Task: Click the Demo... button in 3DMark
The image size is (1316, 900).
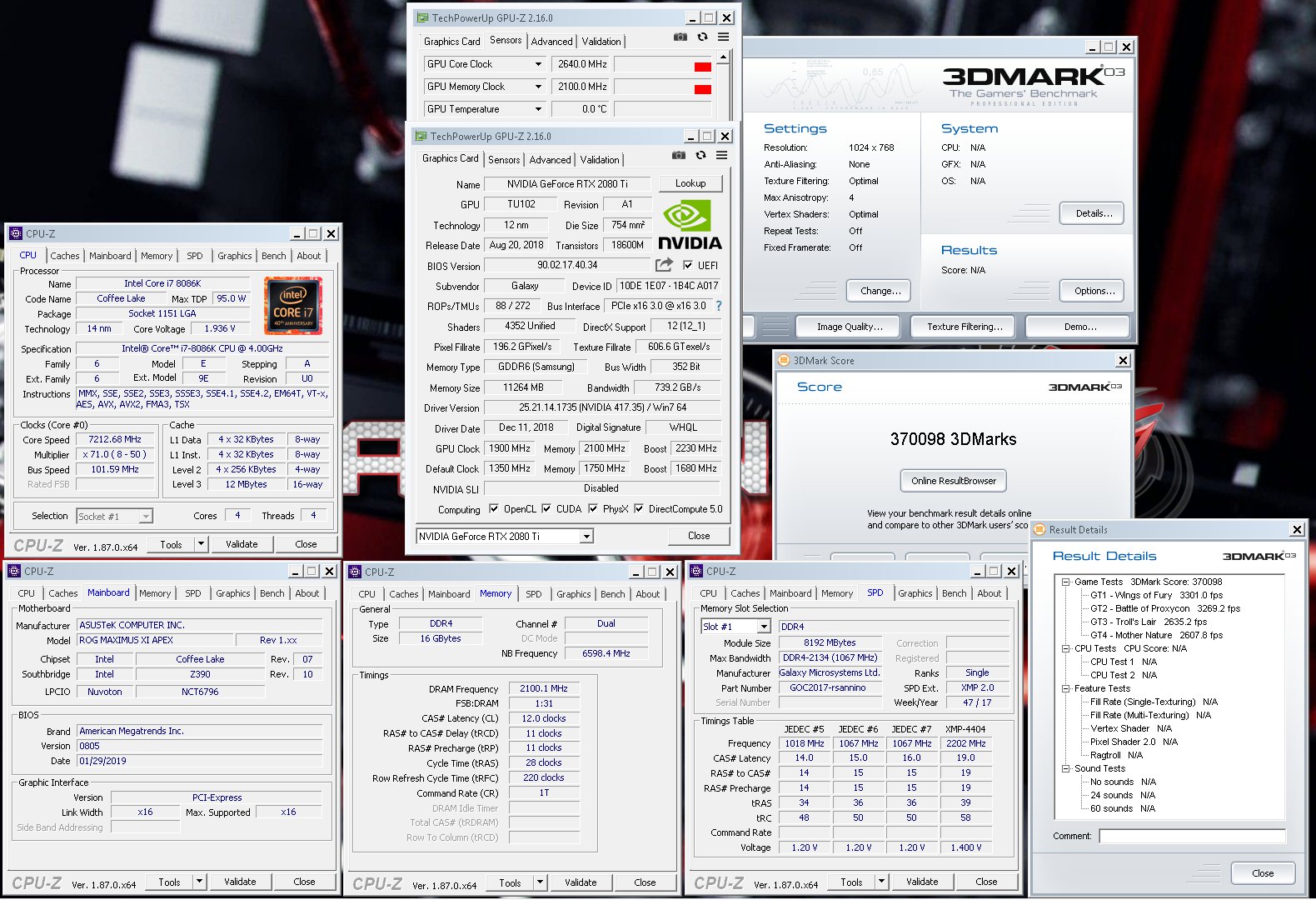Action: click(1079, 327)
